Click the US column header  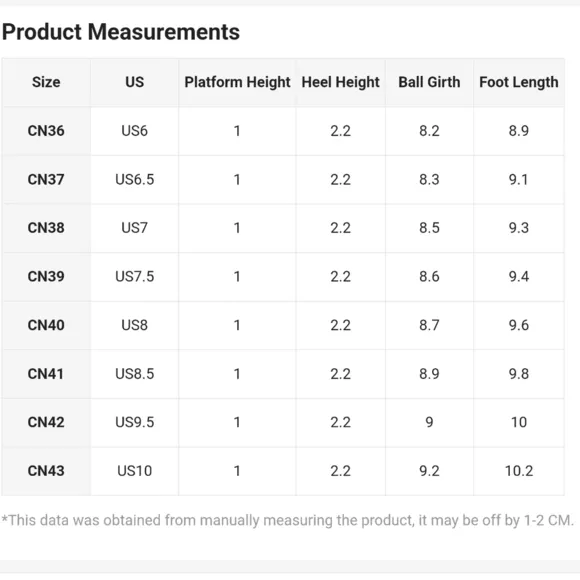(x=135, y=82)
